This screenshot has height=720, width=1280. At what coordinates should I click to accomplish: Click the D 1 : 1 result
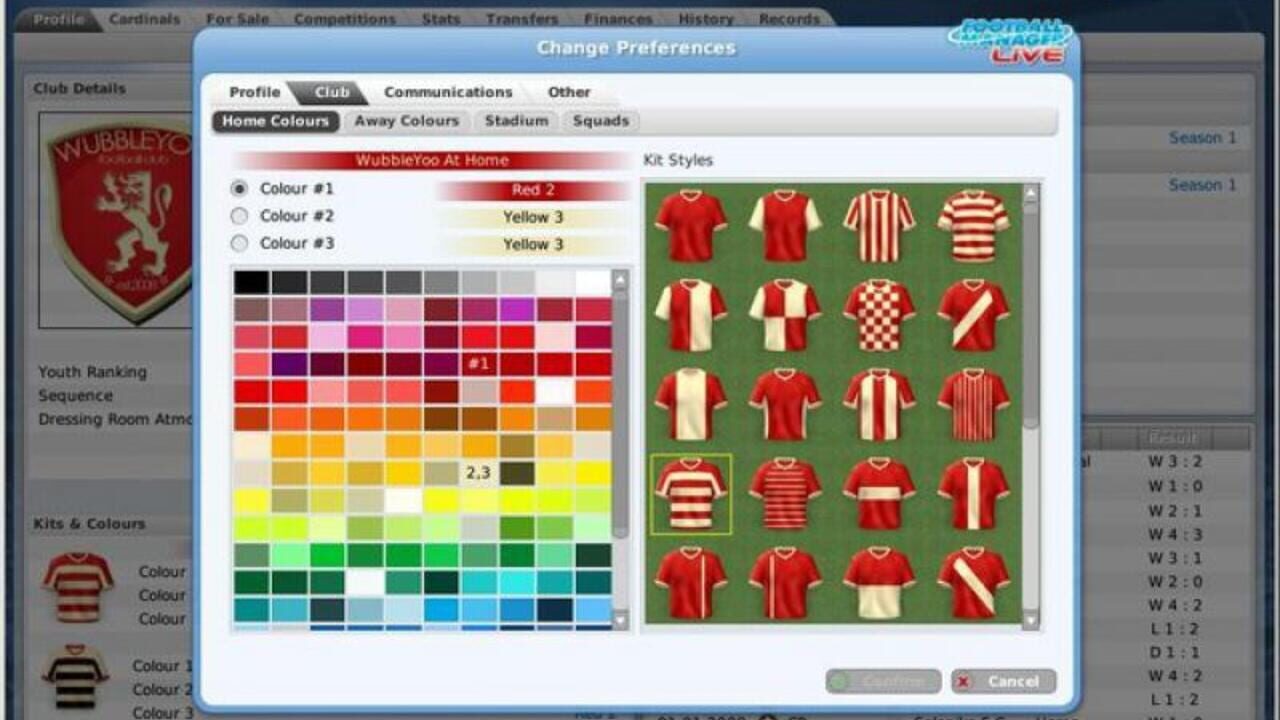pyautogui.click(x=1174, y=652)
